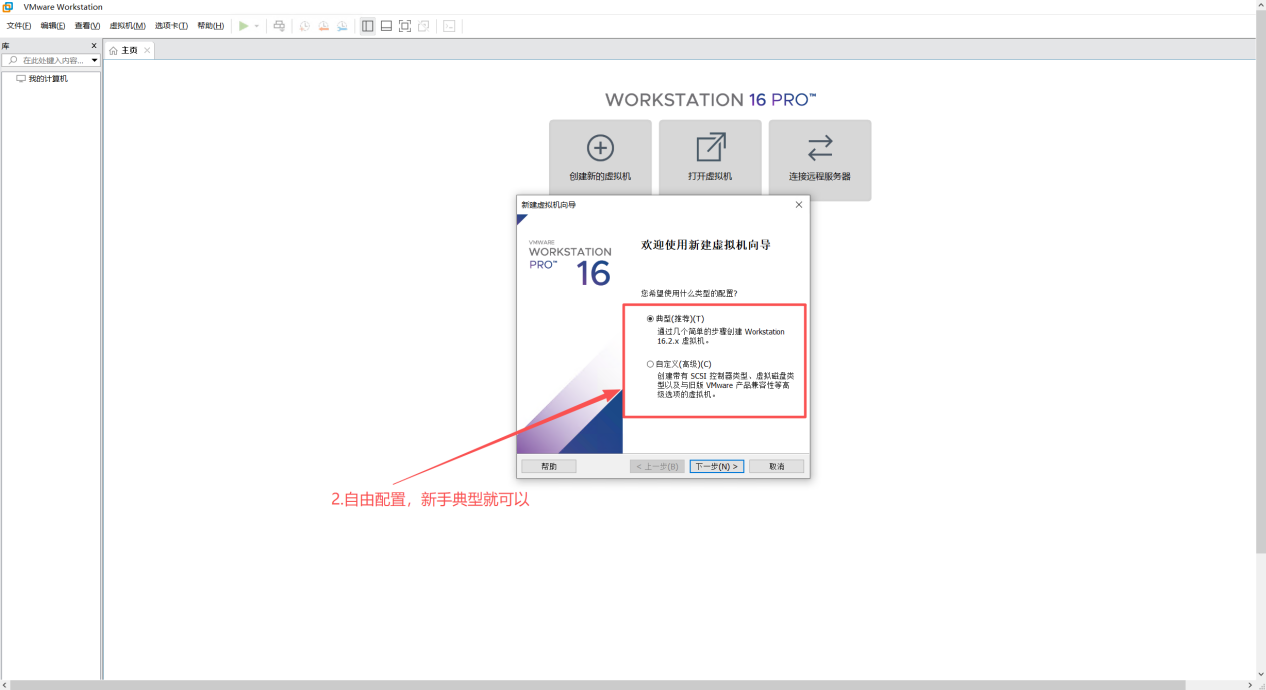
Task: Open the 查看(V) menu
Action: click(x=87, y=26)
